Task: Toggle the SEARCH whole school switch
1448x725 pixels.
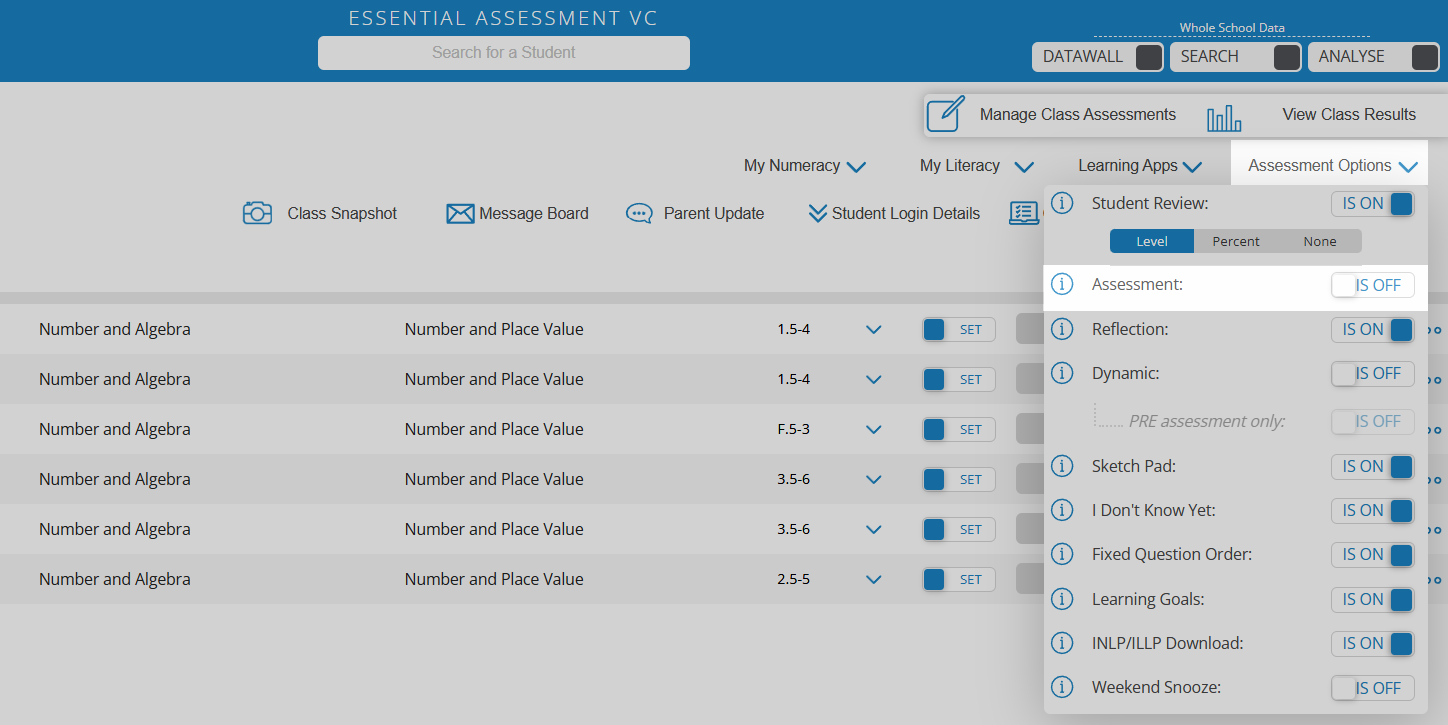Action: pos(1287,57)
